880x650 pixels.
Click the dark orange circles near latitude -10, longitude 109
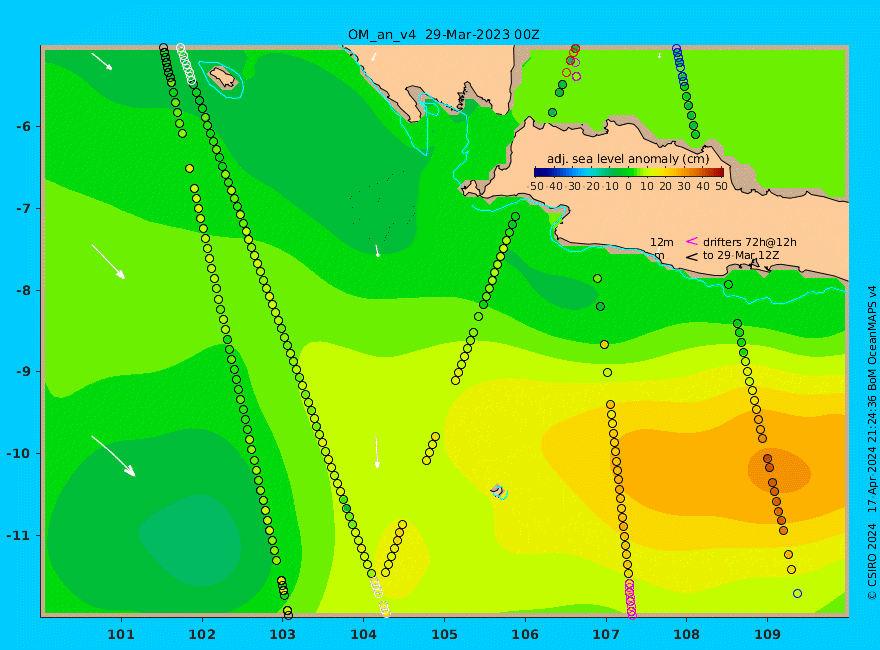pos(775,494)
